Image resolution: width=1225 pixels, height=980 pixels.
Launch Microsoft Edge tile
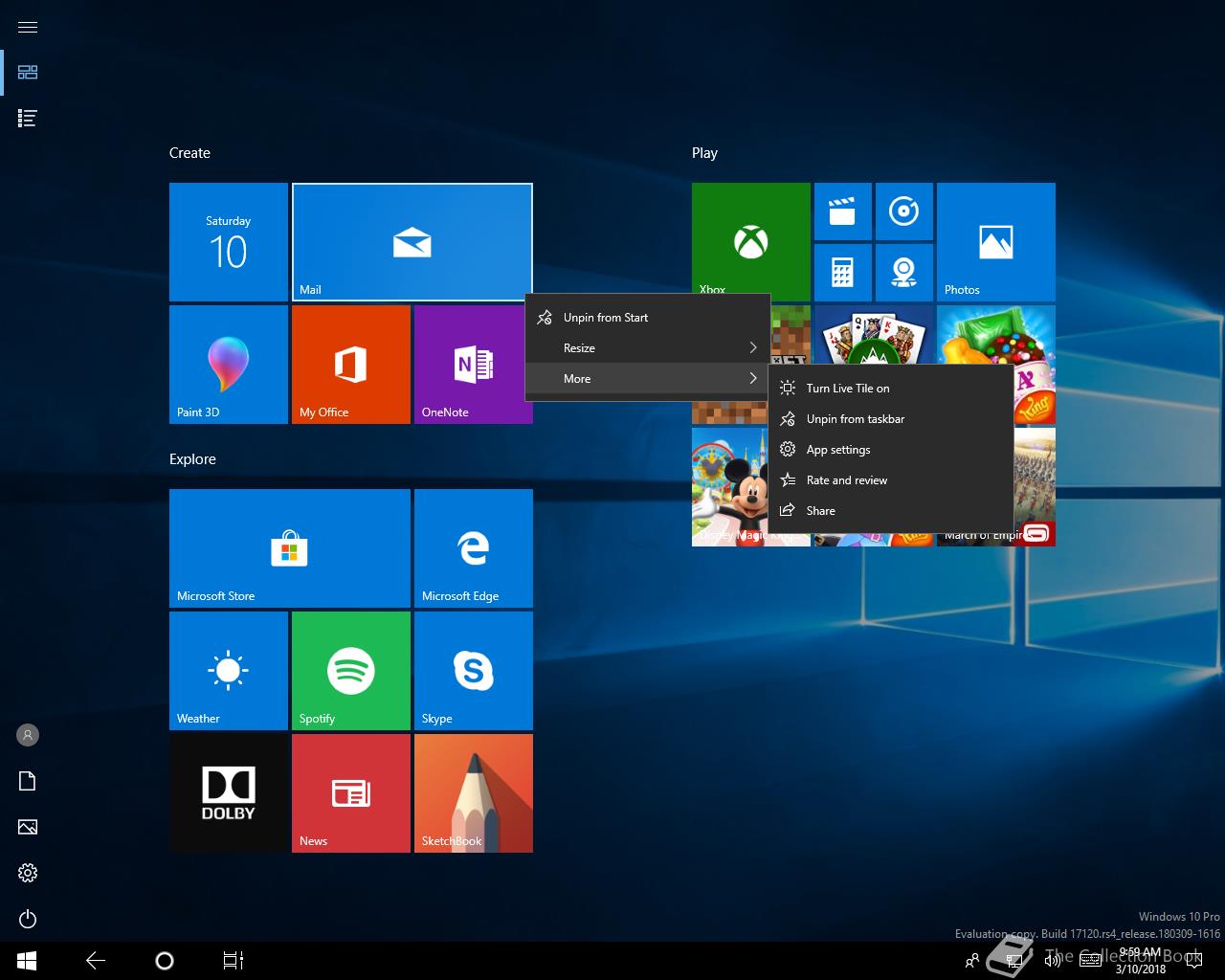point(474,548)
